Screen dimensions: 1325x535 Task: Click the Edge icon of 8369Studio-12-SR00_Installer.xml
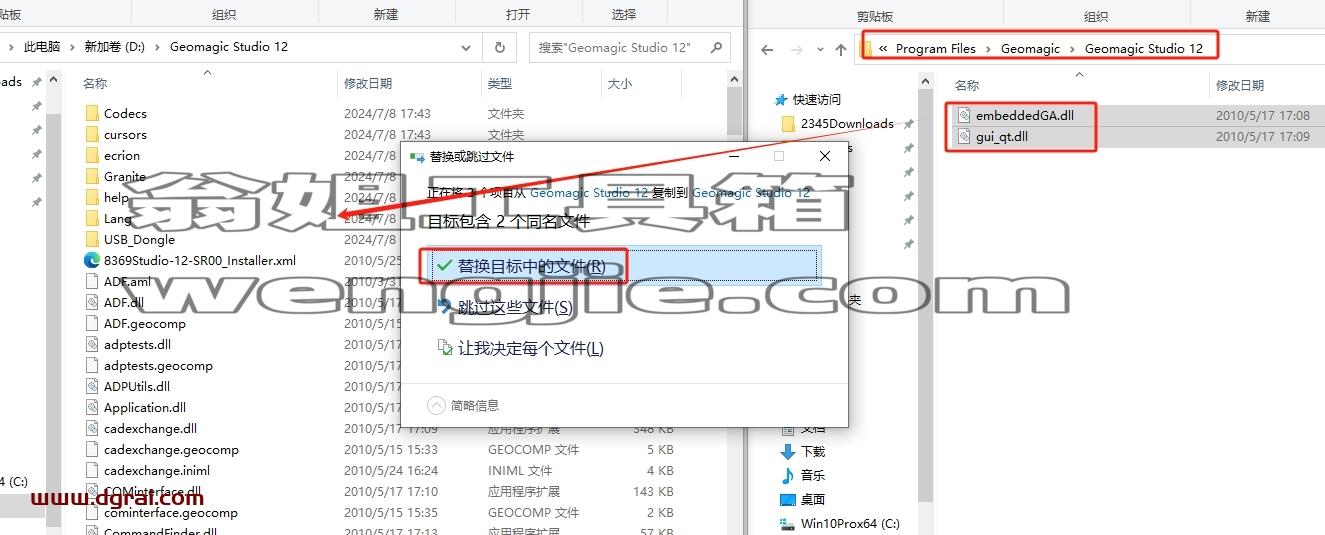(x=92, y=260)
